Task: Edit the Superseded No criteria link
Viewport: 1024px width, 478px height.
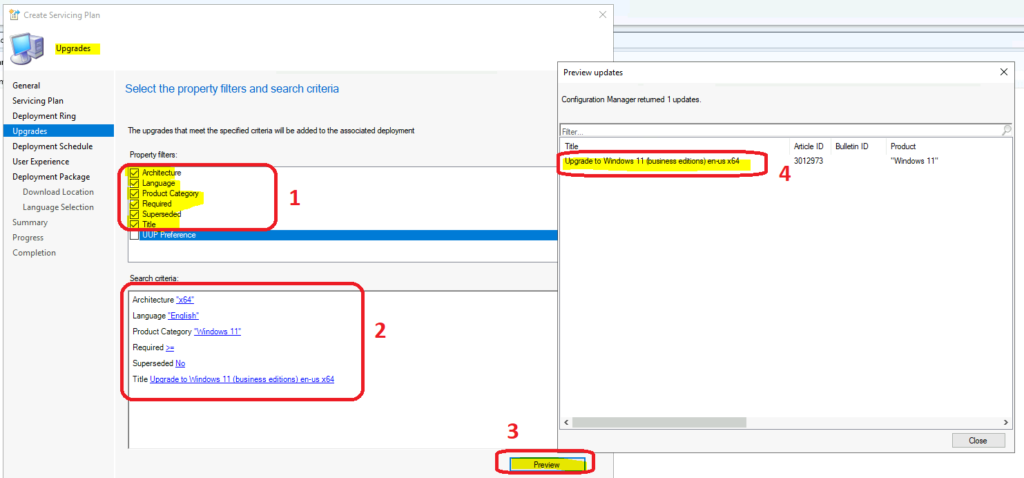Action: click(x=180, y=363)
